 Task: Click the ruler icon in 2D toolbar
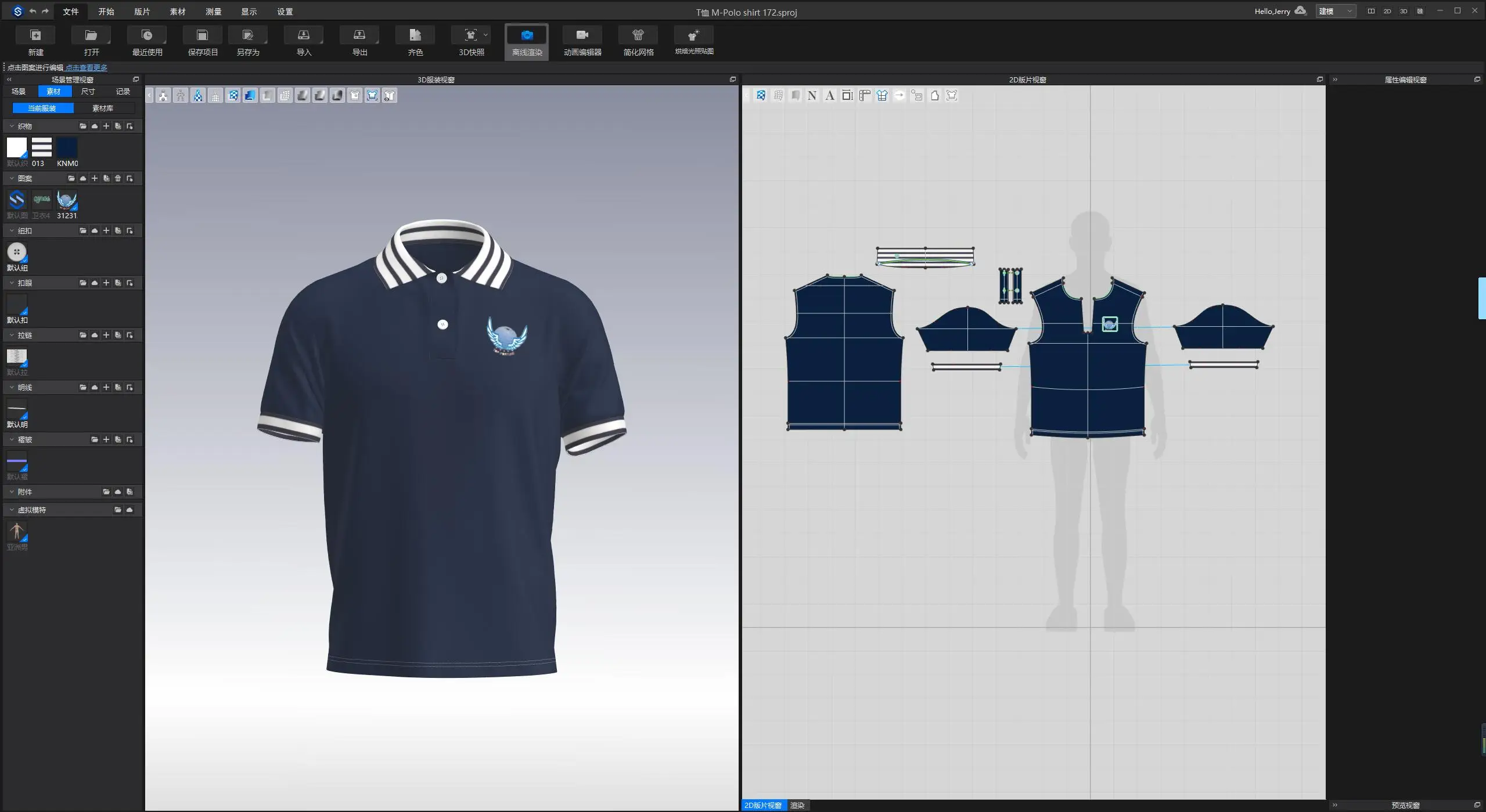[x=865, y=96]
